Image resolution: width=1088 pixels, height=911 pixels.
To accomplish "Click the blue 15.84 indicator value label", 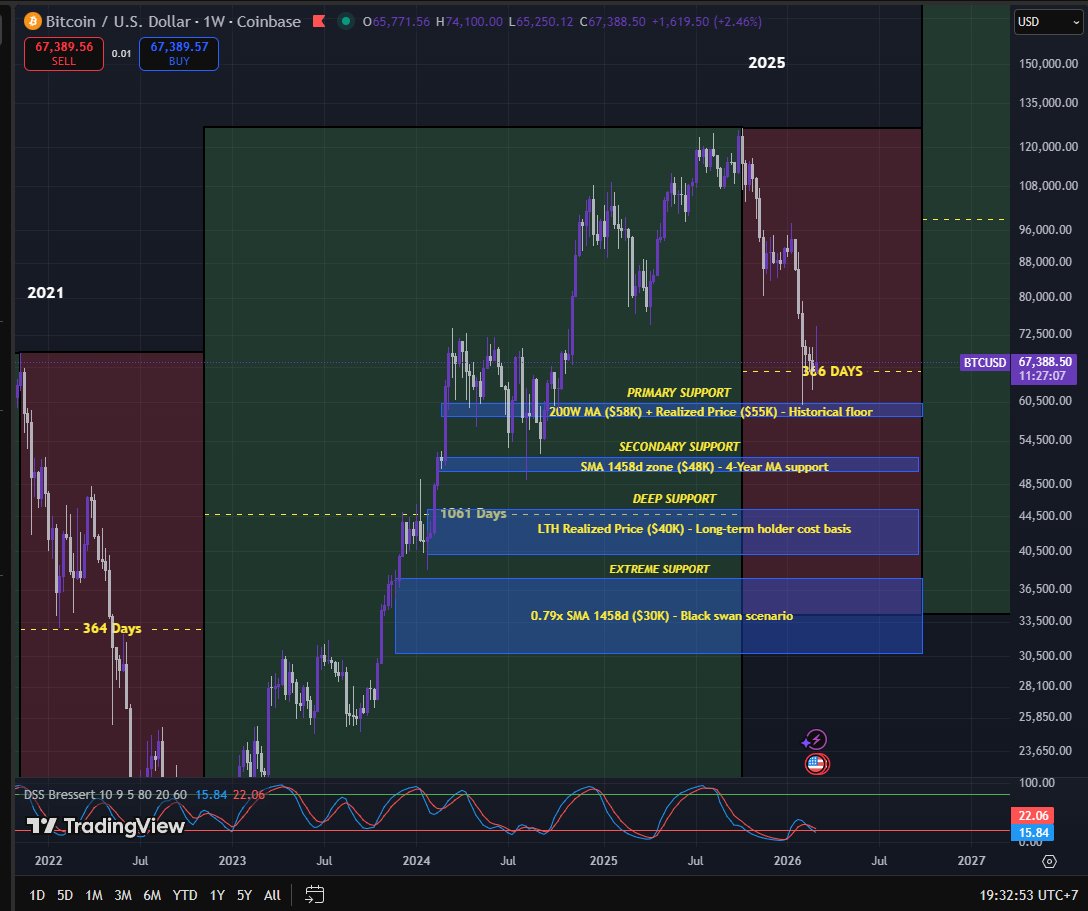I will point(1032,833).
